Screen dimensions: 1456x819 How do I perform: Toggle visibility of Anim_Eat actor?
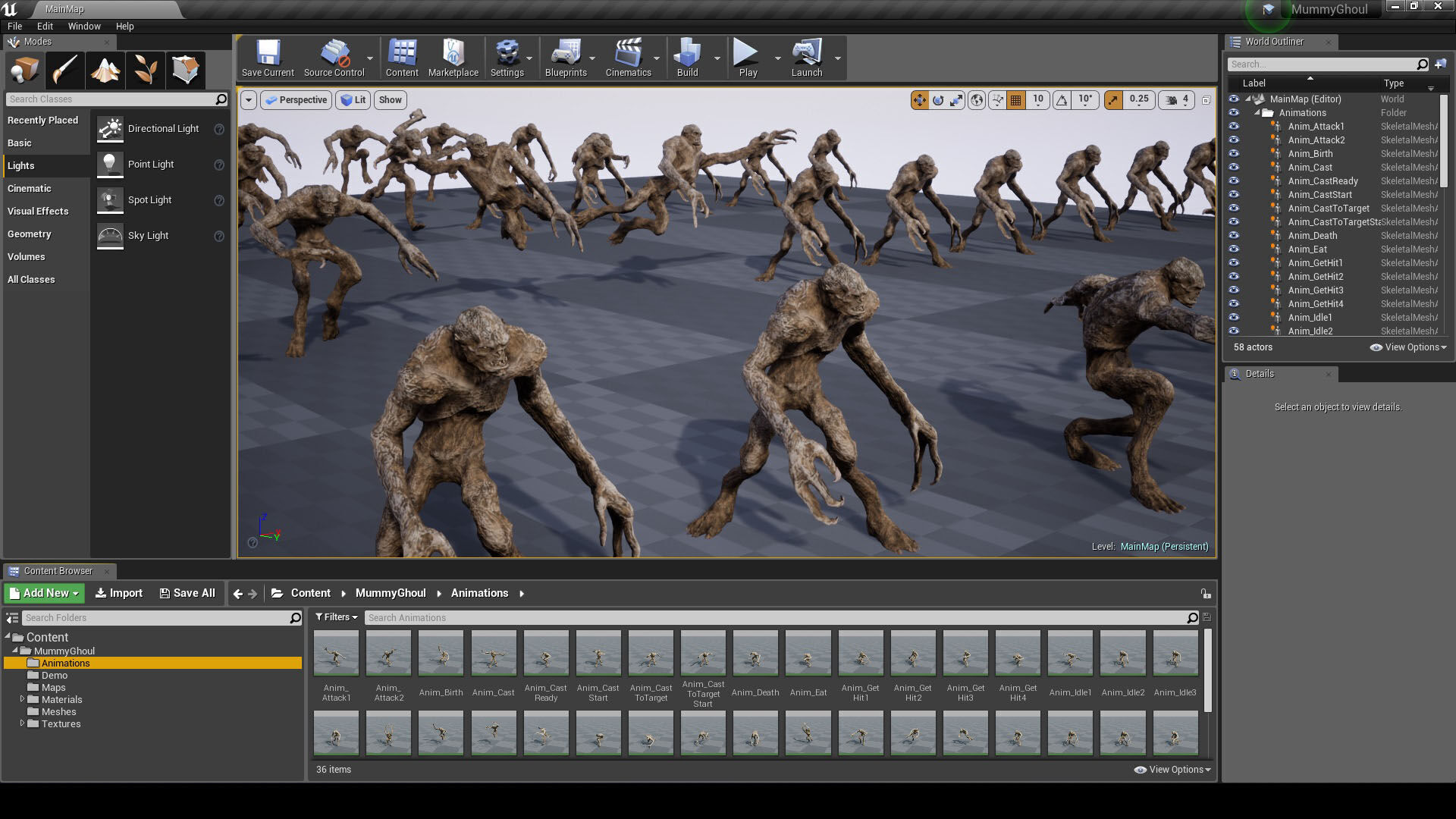[1234, 249]
